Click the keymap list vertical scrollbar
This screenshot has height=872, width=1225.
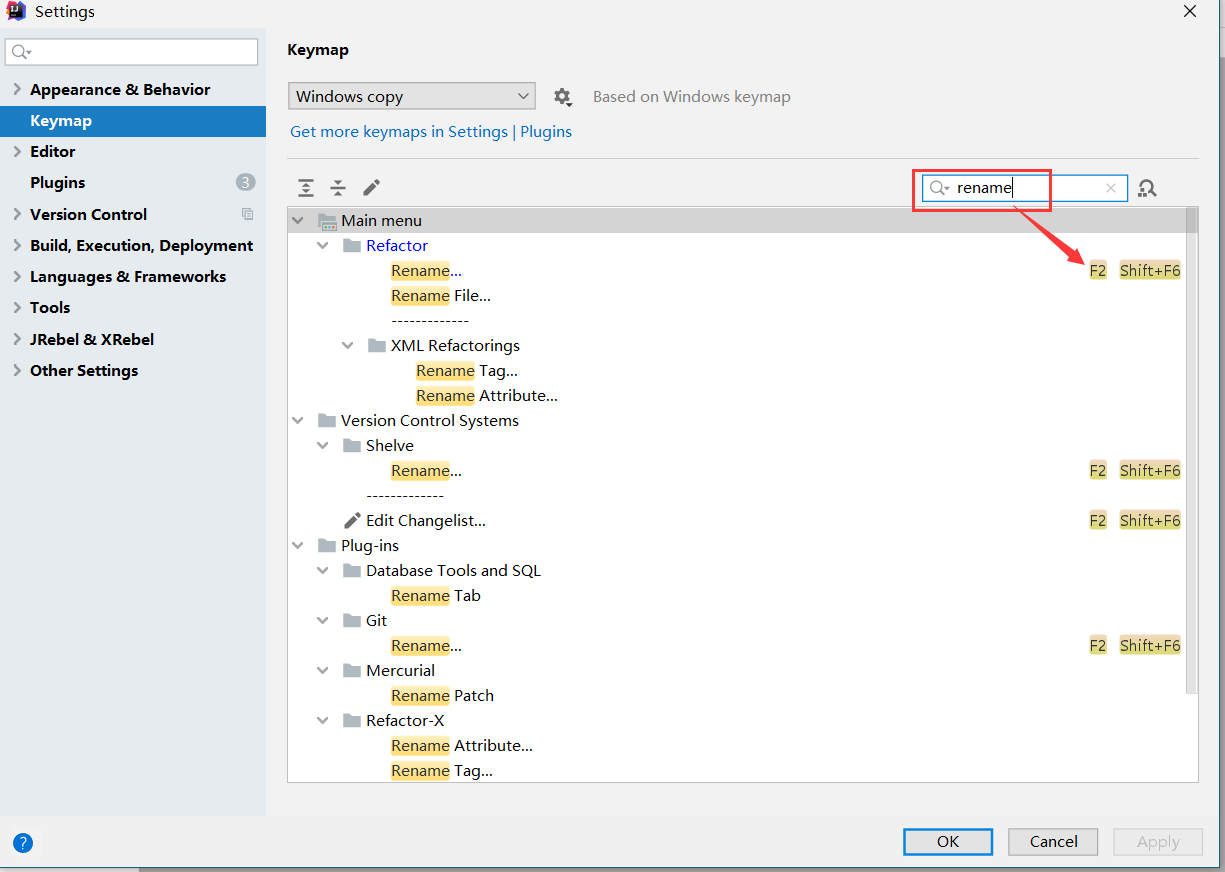click(1191, 450)
